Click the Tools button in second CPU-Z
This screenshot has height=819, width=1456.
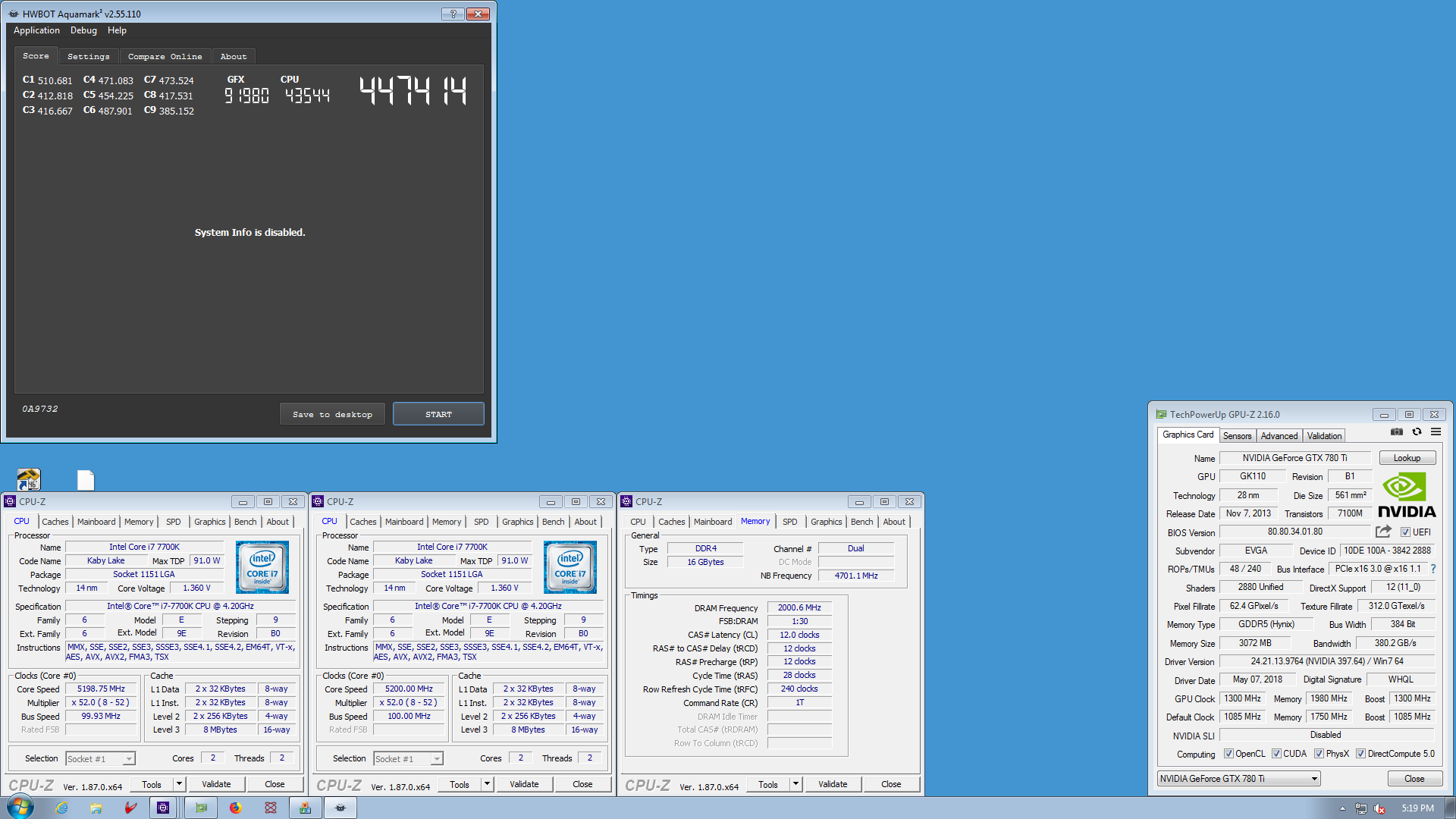point(460,784)
